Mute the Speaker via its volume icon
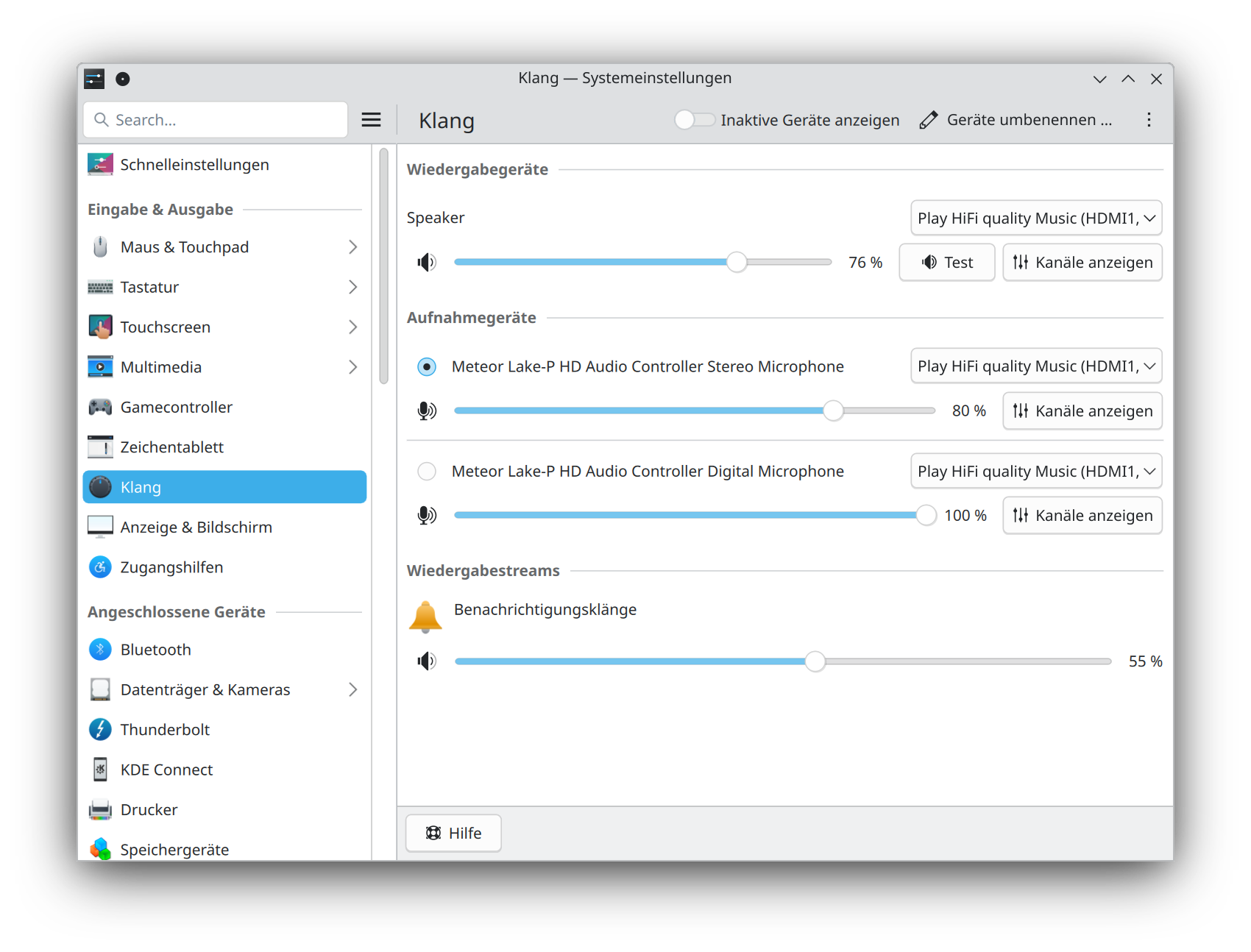1251x952 pixels. click(427, 263)
